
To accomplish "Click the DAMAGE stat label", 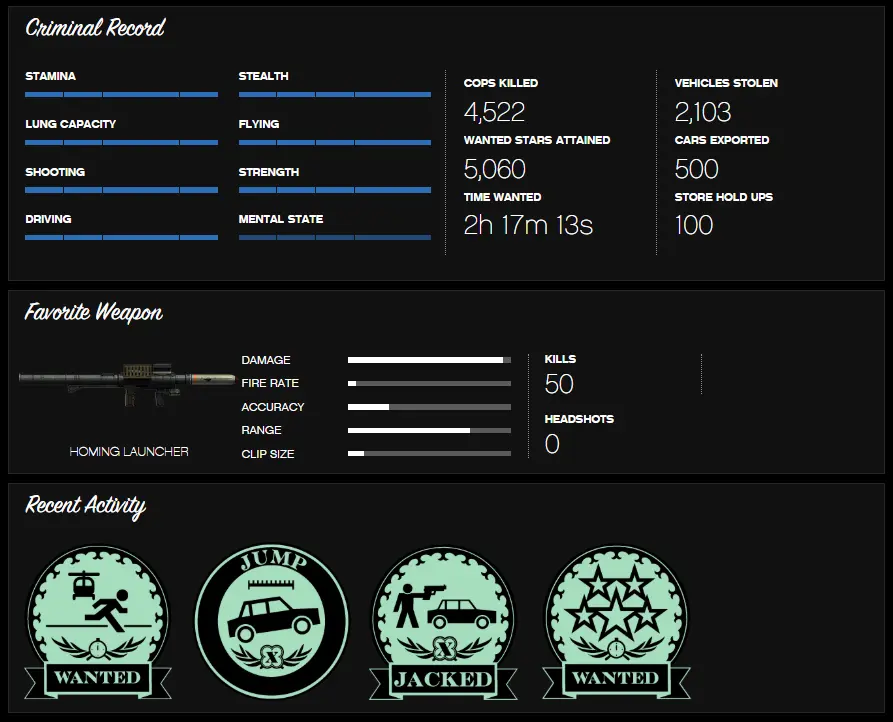I will click(x=265, y=360).
